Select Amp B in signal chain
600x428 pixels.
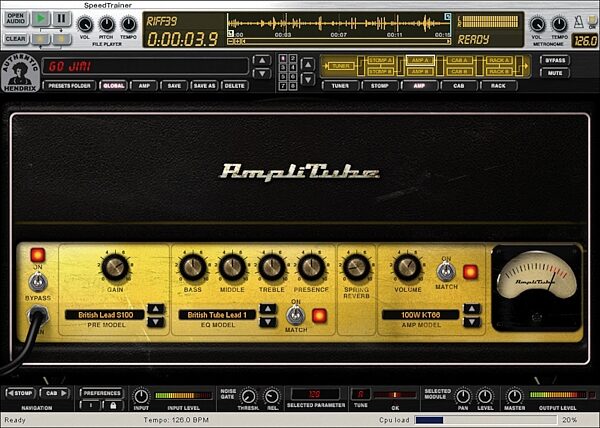(x=420, y=72)
